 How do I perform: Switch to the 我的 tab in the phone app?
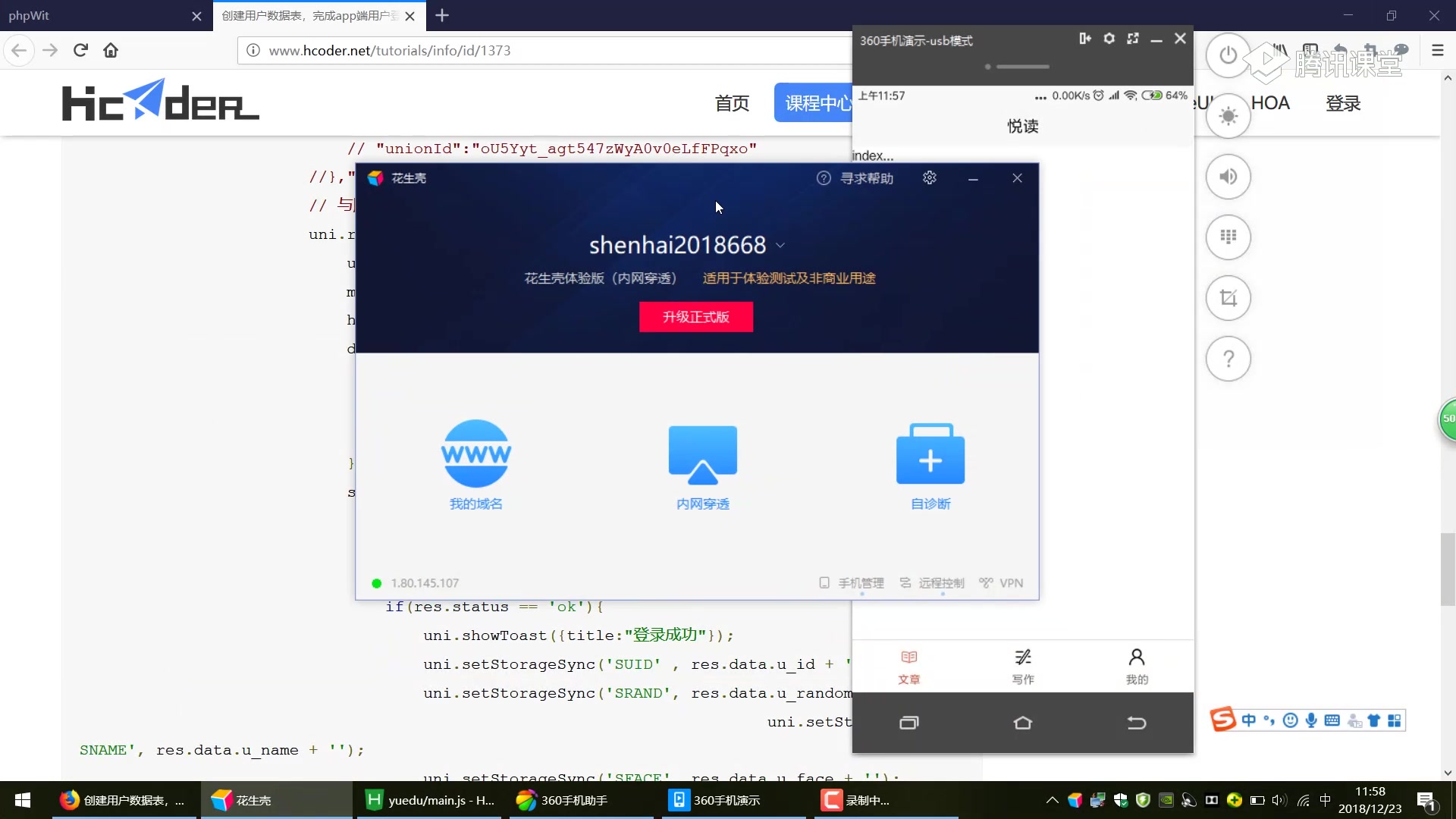pos(1137,667)
